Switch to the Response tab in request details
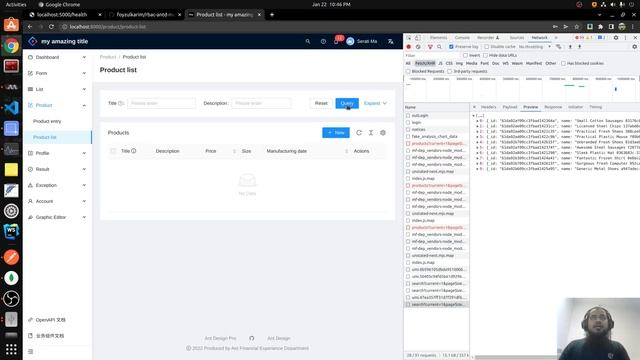This screenshot has width=640, height=360. (x=553, y=107)
